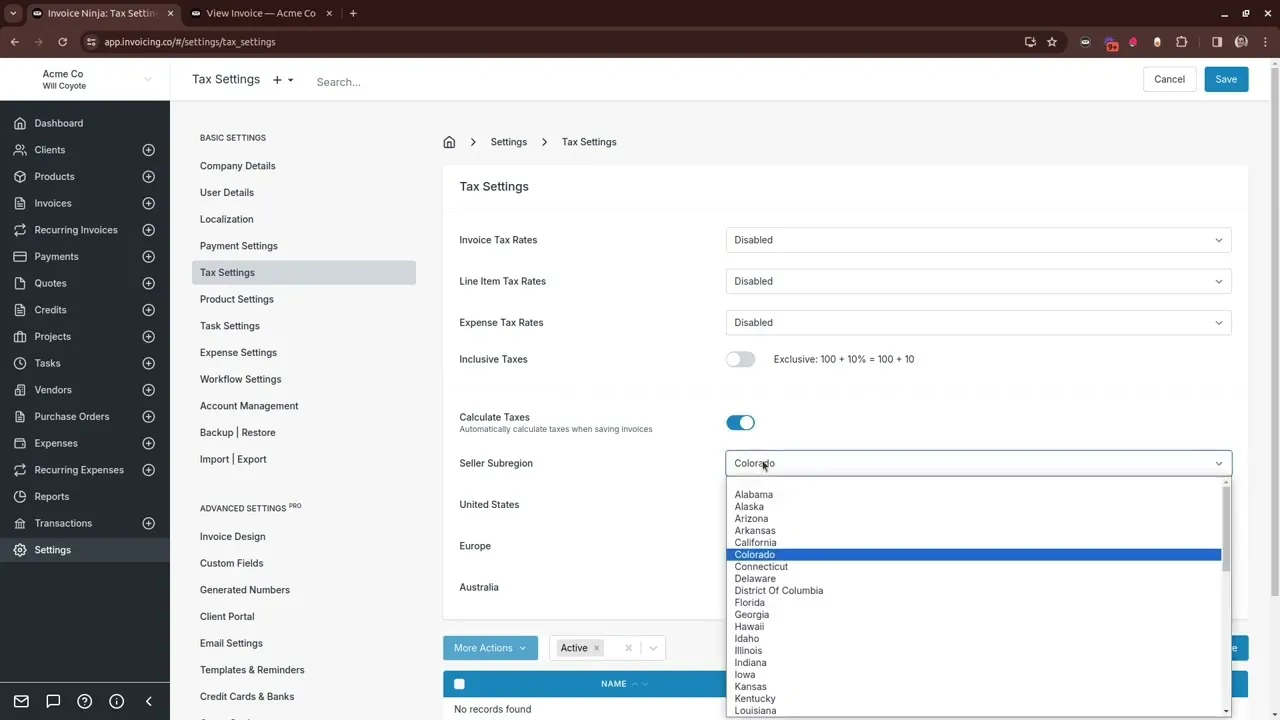Remove the Active filter tag
Image resolution: width=1280 pixels, height=720 pixels.
tap(596, 648)
